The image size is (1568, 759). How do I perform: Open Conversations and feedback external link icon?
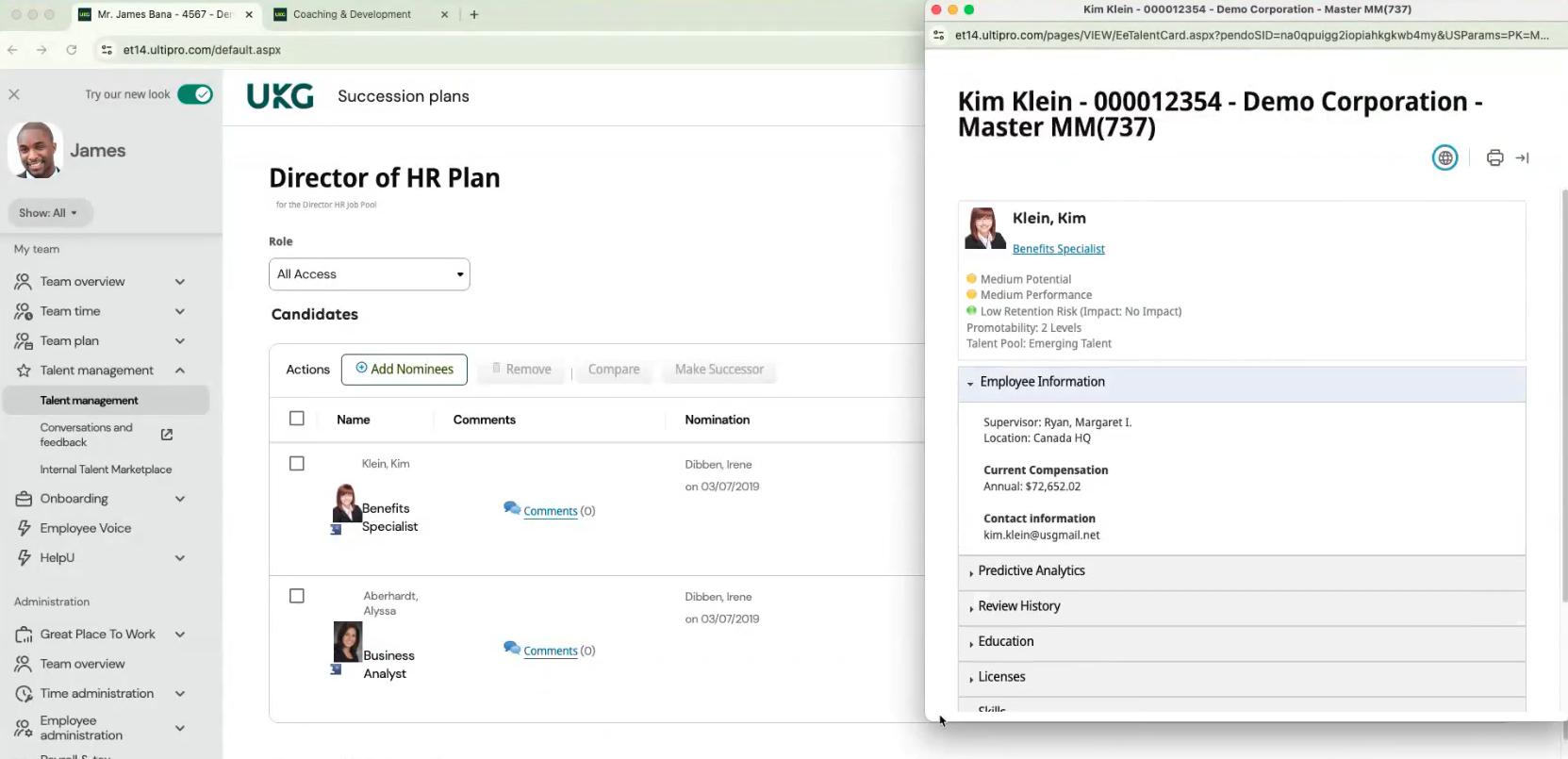click(x=167, y=435)
